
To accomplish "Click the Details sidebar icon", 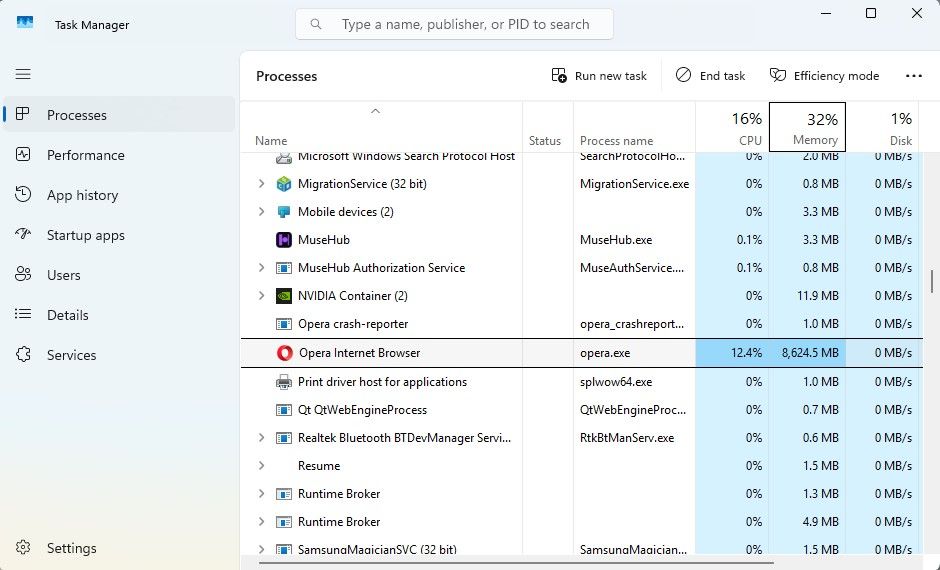I will coord(23,313).
